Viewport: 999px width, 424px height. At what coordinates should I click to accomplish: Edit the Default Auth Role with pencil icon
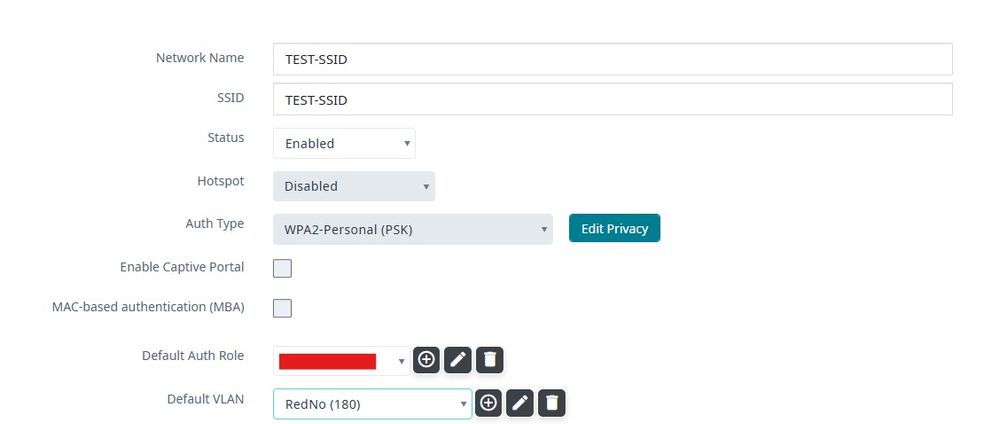(457, 359)
